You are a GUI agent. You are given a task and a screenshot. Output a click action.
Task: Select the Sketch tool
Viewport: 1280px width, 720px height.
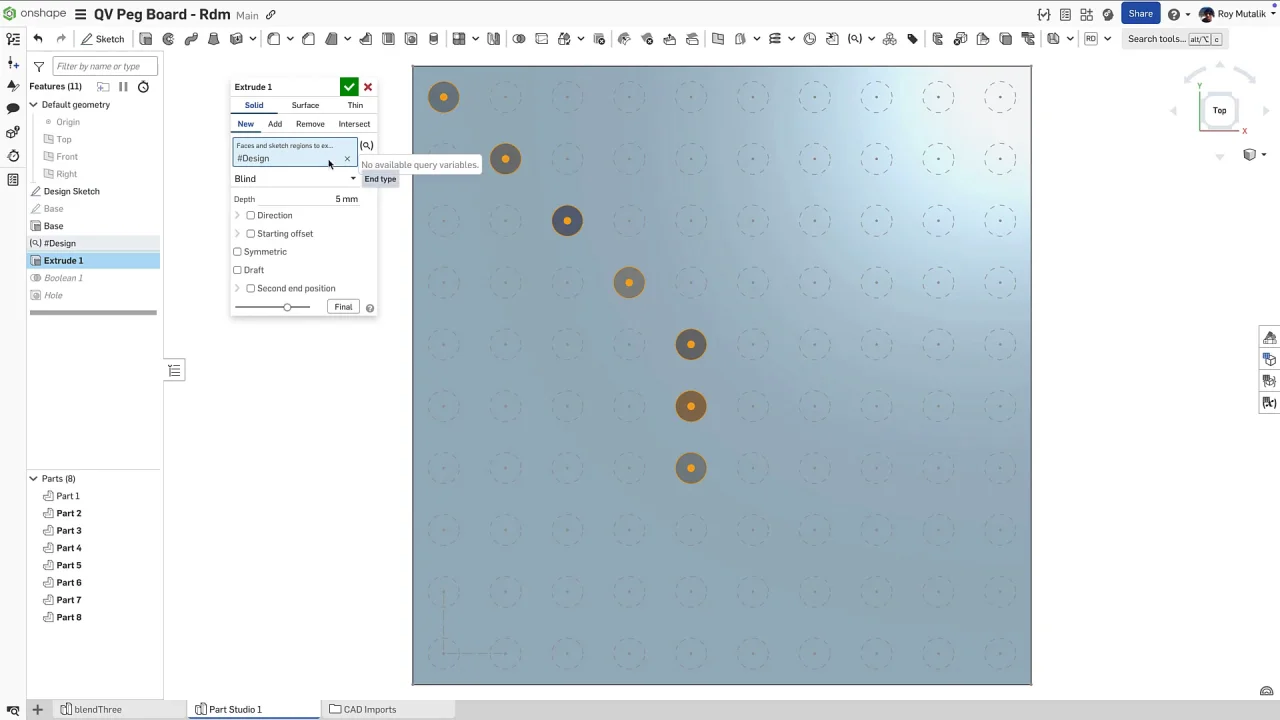pyautogui.click(x=103, y=39)
